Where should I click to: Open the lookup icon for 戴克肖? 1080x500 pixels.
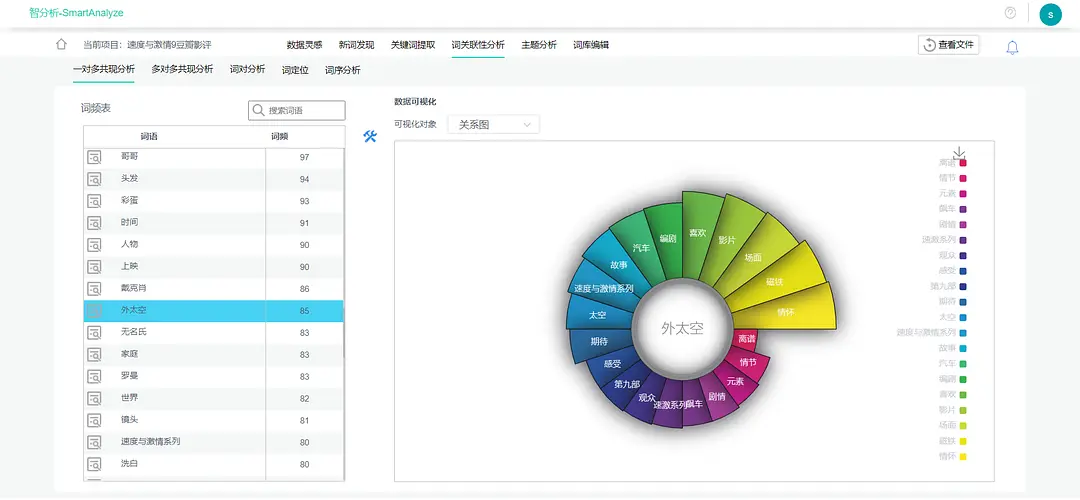[94, 289]
